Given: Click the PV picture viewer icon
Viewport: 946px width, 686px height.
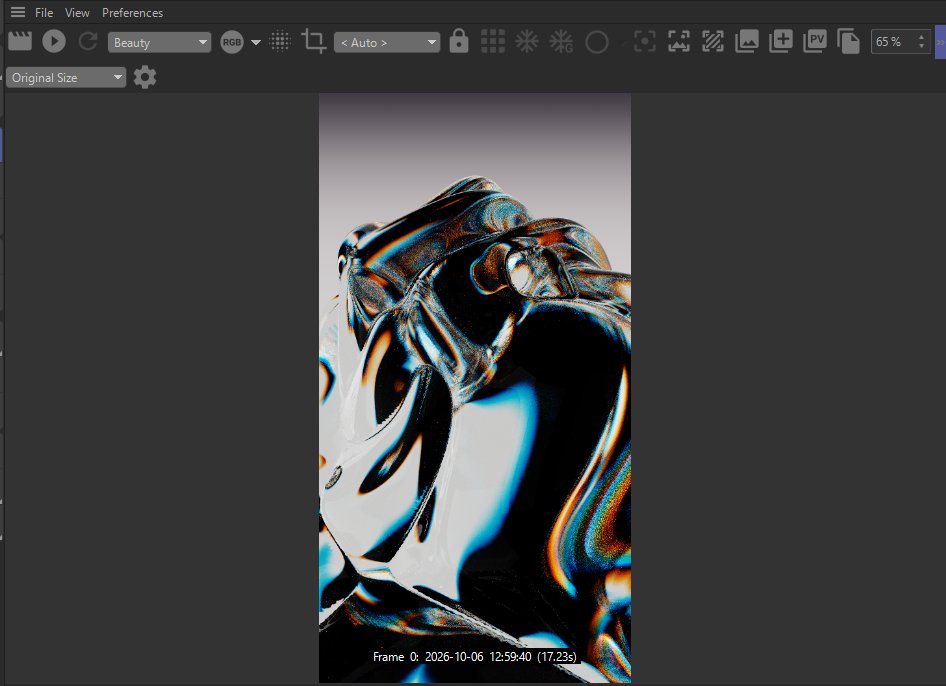Looking at the screenshot, I should click(814, 42).
